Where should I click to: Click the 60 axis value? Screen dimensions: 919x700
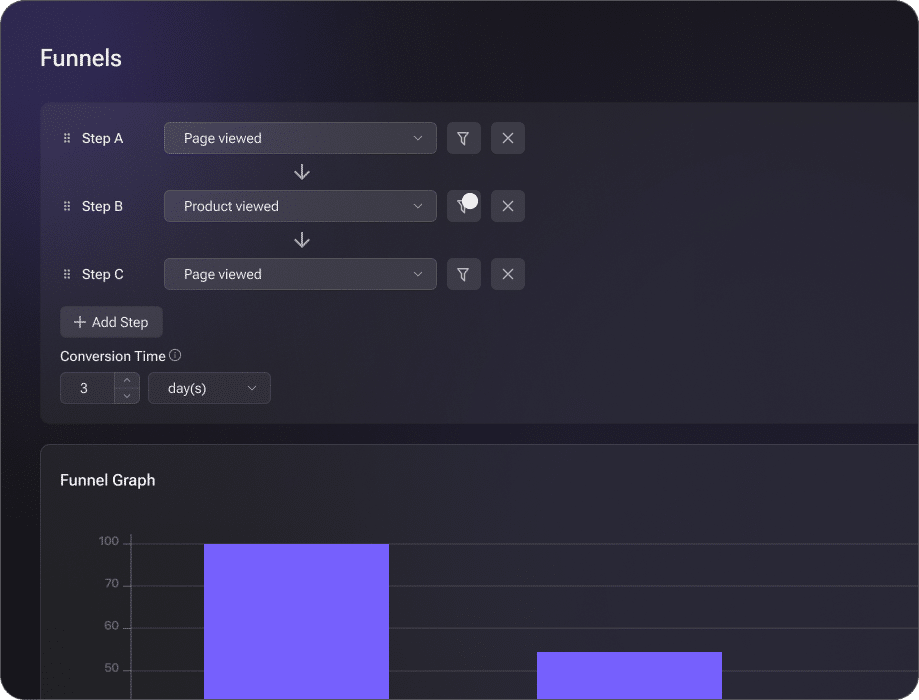tap(111, 626)
